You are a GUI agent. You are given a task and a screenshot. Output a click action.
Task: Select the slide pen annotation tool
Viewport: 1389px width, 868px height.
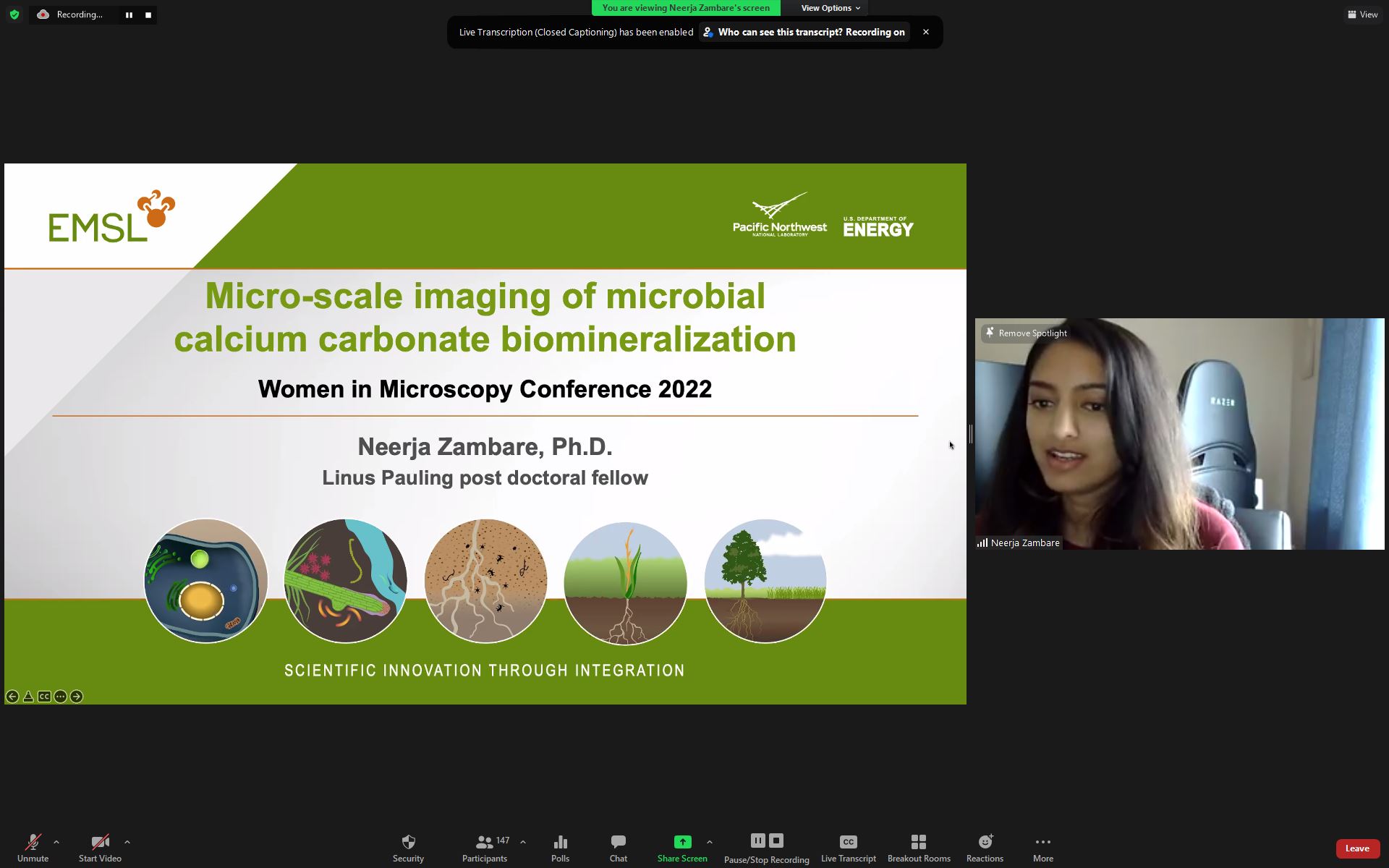click(28, 697)
